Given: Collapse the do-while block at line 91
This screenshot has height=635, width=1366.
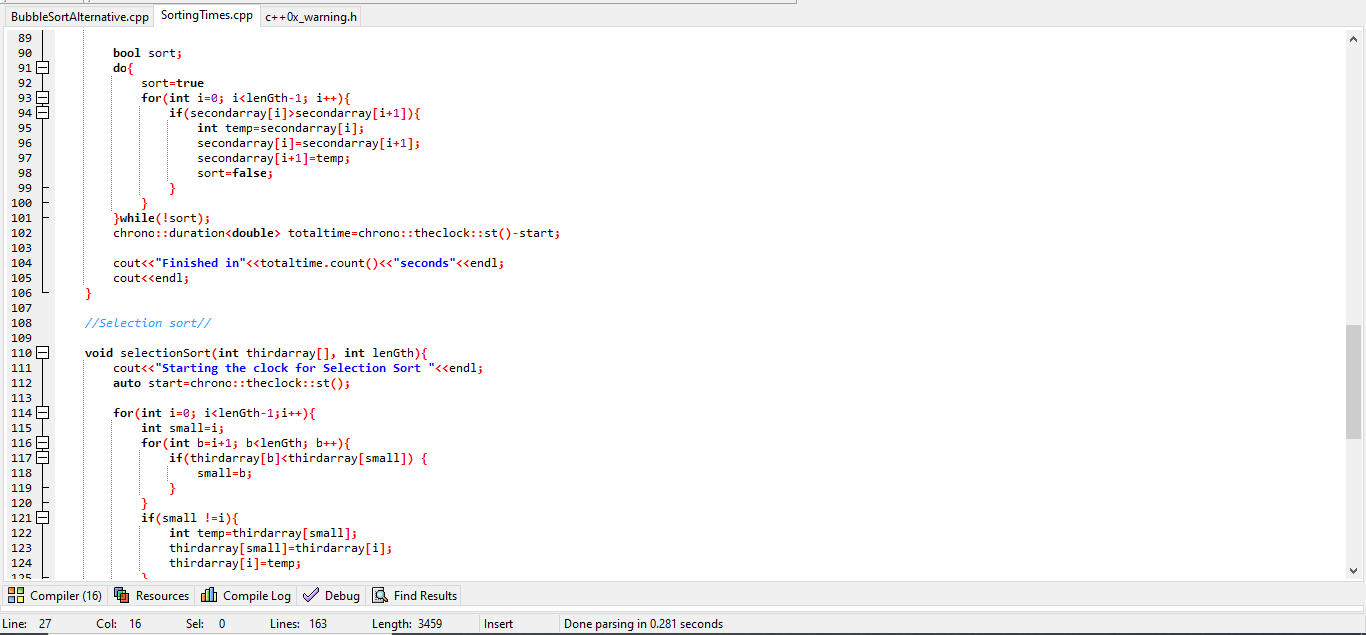Looking at the screenshot, I should tap(40, 67).
